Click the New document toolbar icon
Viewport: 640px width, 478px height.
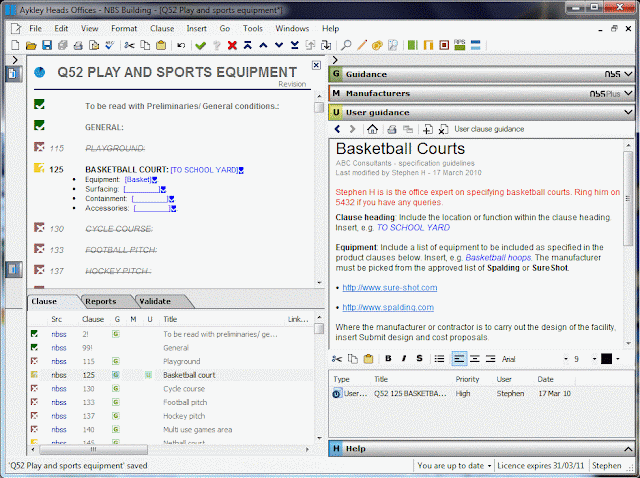(16, 45)
